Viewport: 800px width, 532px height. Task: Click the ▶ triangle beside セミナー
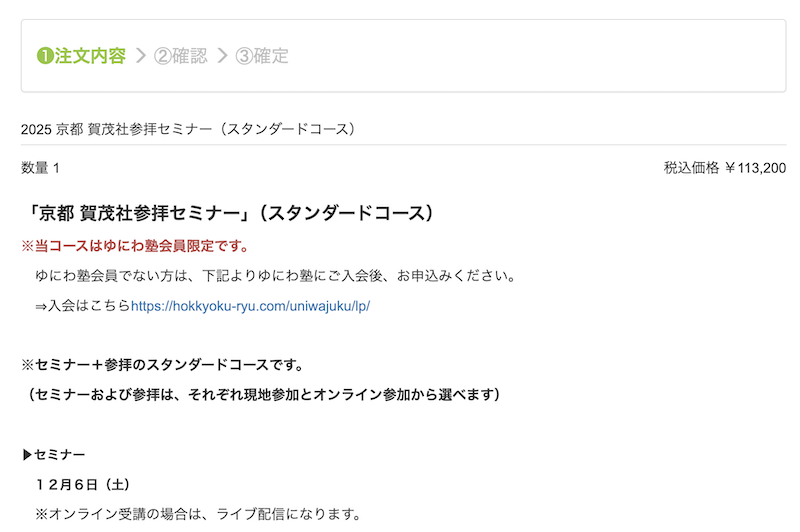tap(28, 455)
